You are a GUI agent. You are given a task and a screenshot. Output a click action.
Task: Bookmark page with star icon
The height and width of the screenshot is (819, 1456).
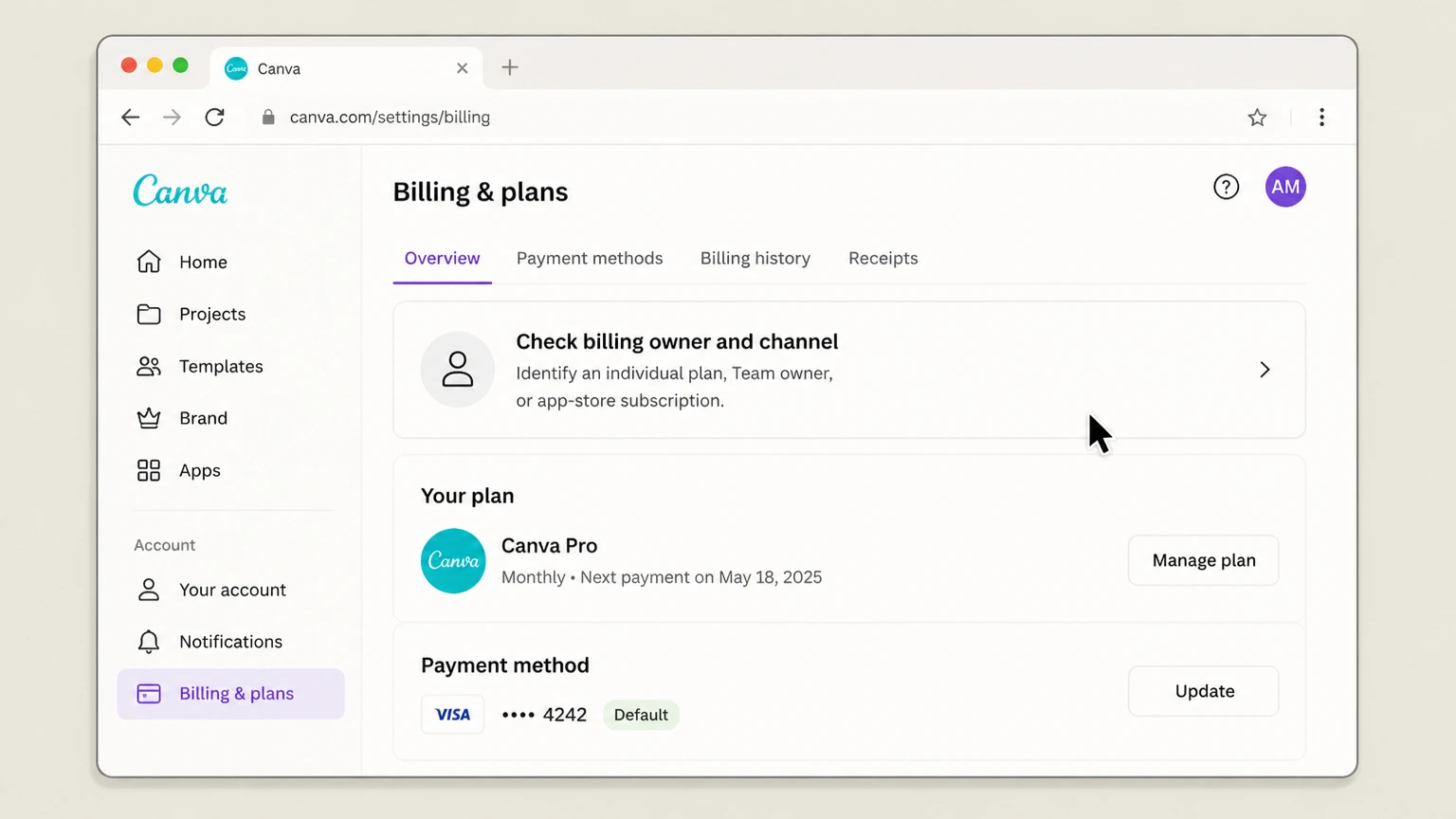pyautogui.click(x=1257, y=118)
